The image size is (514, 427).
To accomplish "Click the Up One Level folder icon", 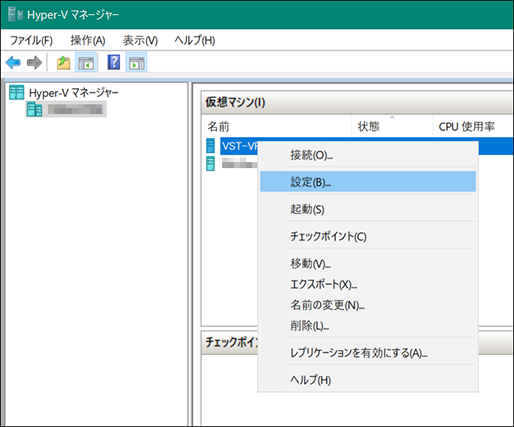I will click(x=63, y=63).
